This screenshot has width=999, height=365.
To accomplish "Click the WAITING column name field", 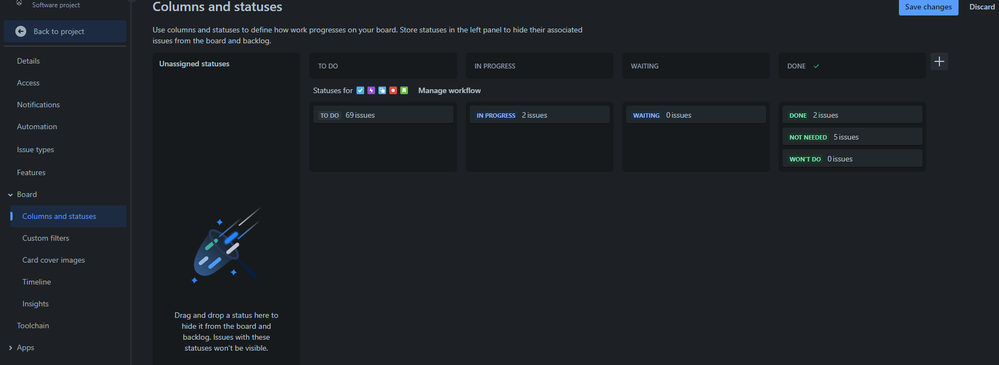I will point(696,66).
